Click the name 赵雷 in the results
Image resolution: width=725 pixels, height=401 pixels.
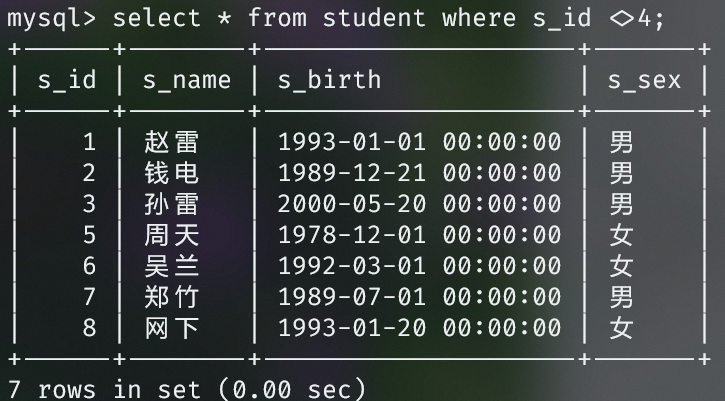tap(172, 143)
